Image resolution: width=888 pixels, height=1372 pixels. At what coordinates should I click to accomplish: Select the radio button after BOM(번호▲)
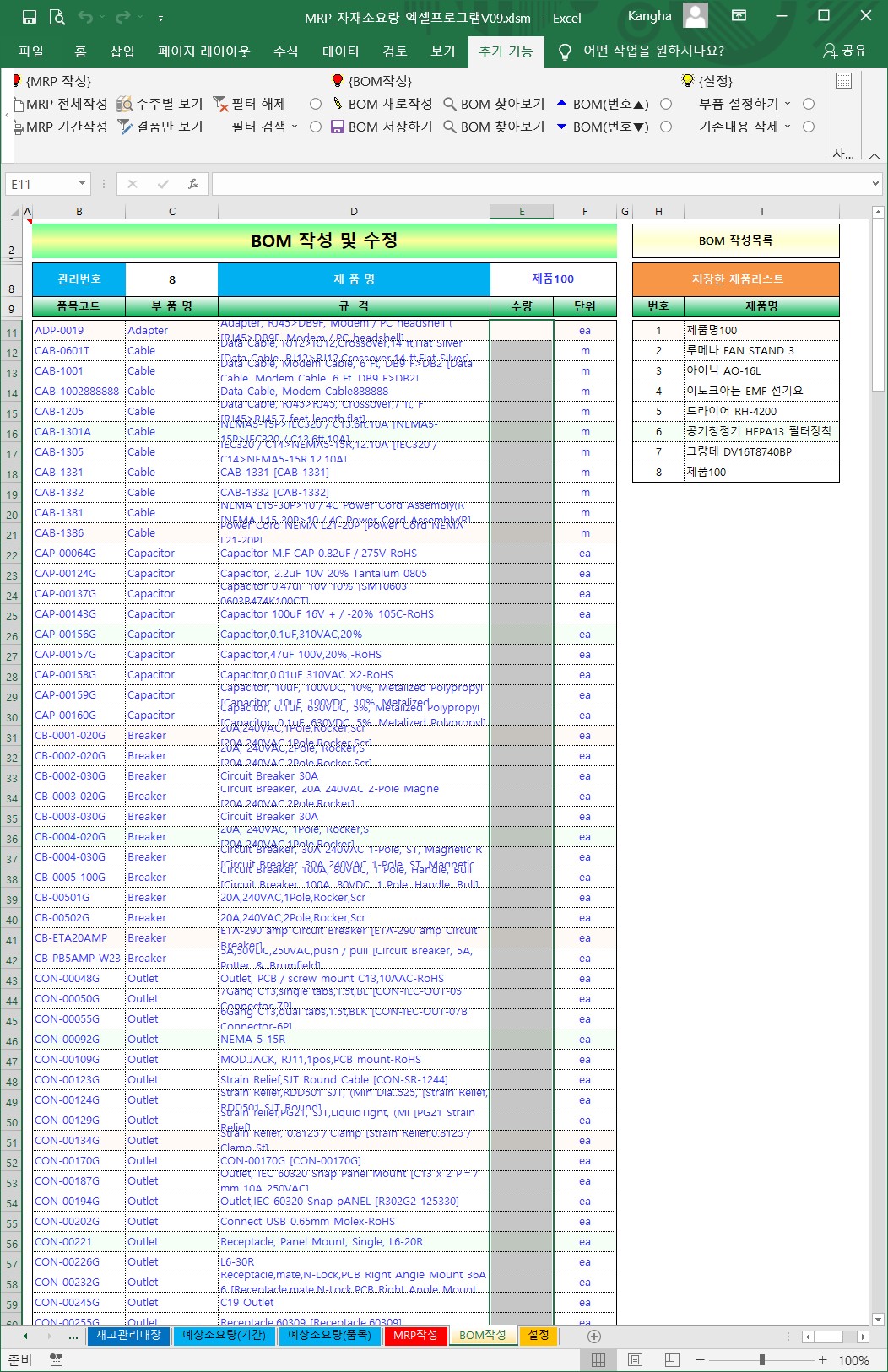pyautogui.click(x=666, y=104)
